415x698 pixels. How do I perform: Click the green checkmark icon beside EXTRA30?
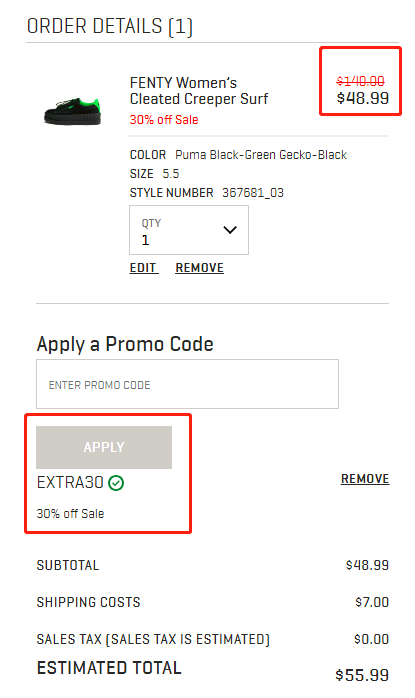tap(116, 483)
